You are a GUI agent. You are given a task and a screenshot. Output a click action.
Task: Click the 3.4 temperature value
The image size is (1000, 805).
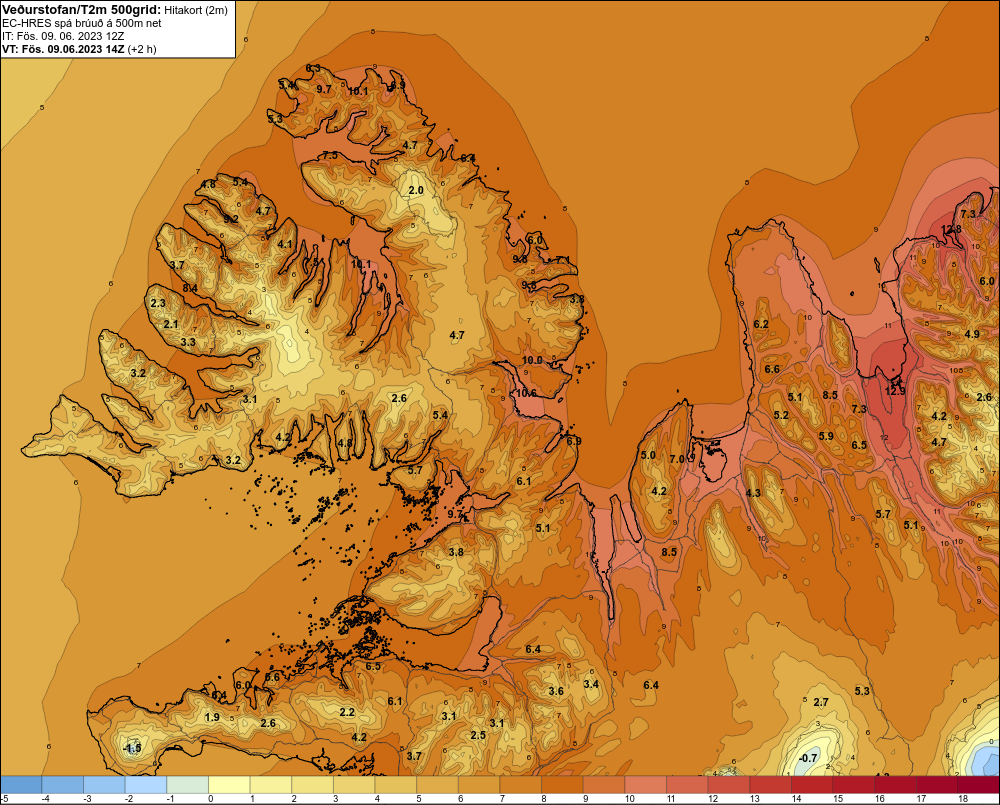(x=591, y=684)
